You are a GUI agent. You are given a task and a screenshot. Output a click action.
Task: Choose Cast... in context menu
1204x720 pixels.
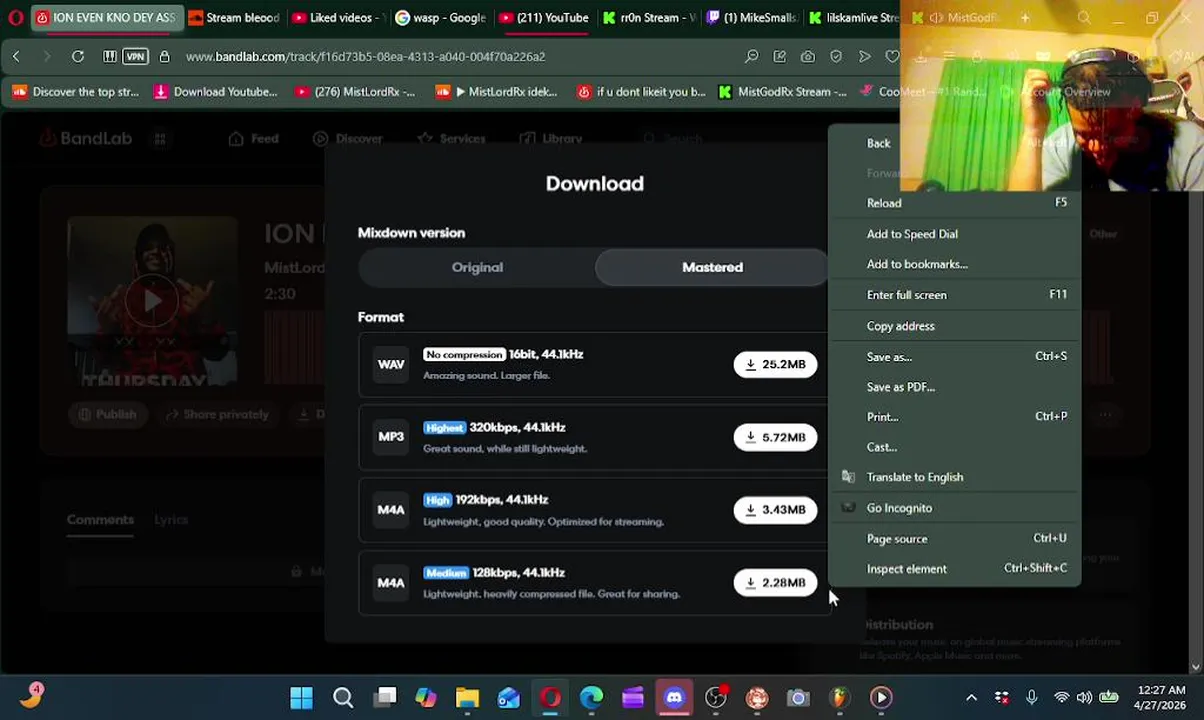(x=954, y=447)
